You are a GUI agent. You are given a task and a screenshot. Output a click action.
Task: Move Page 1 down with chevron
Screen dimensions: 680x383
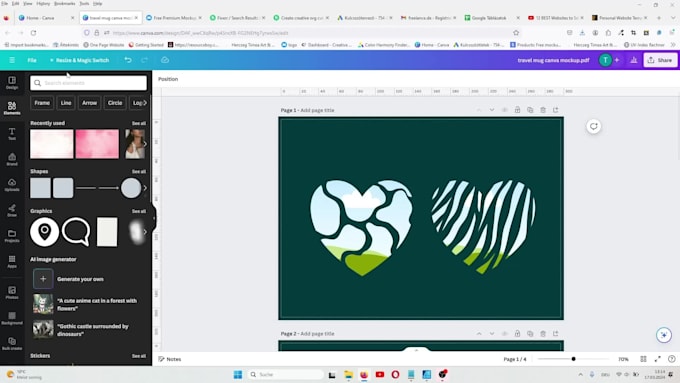pyautogui.click(x=492, y=110)
